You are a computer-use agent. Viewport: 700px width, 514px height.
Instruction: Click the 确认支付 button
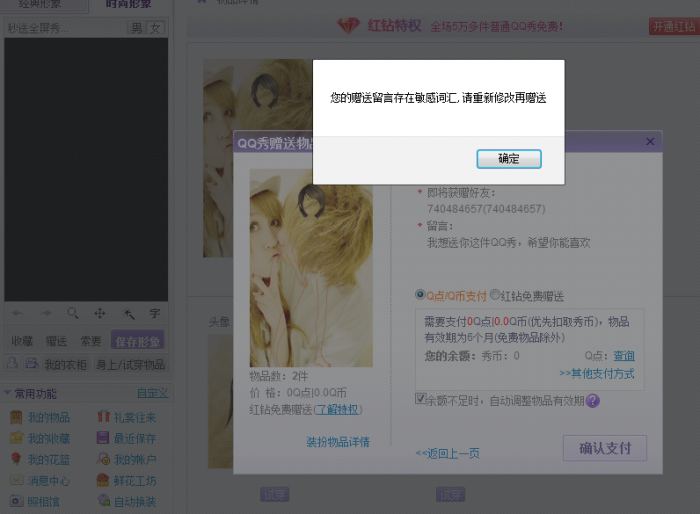click(x=605, y=448)
